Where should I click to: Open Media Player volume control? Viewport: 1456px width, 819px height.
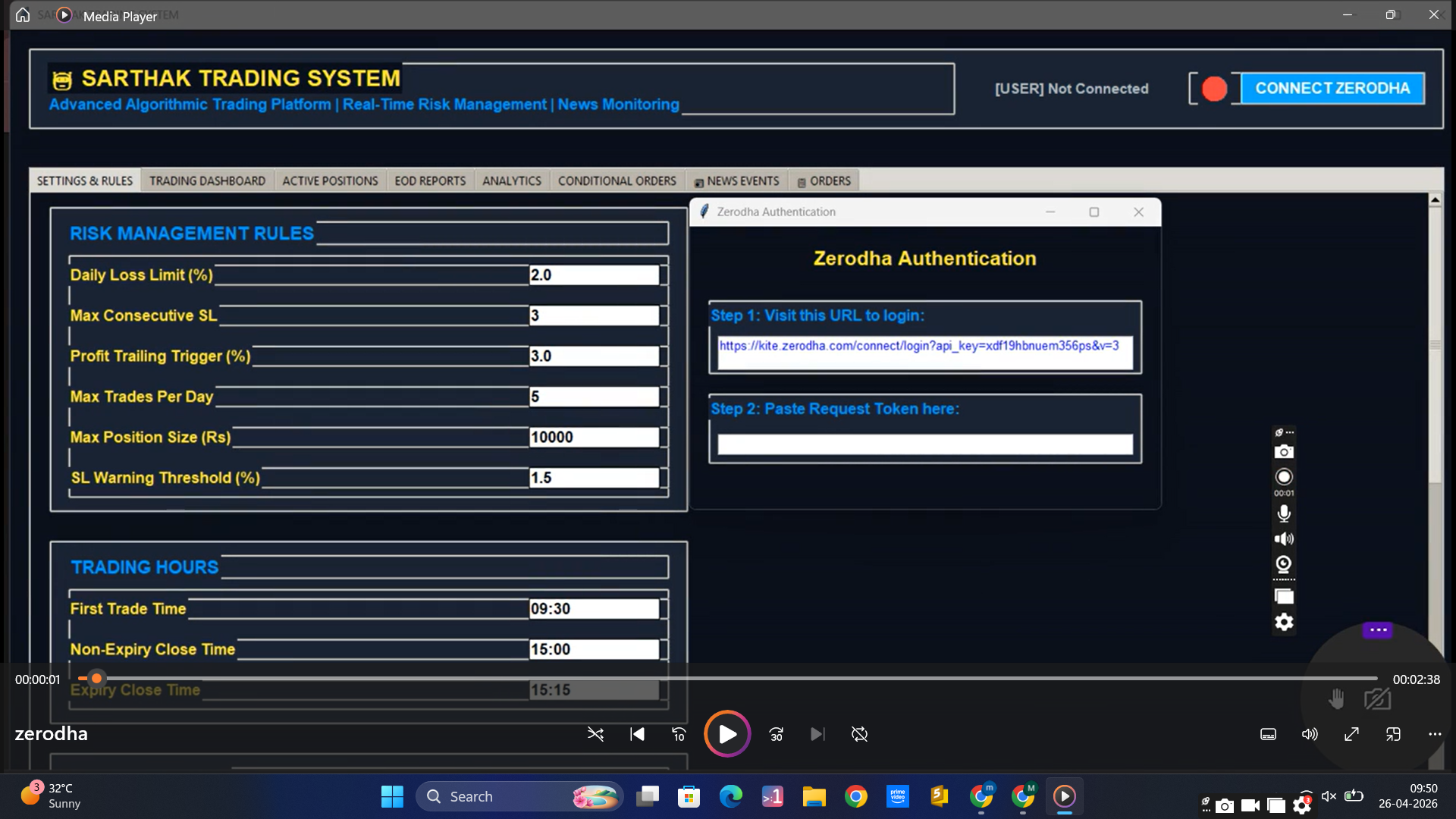coord(1310,734)
